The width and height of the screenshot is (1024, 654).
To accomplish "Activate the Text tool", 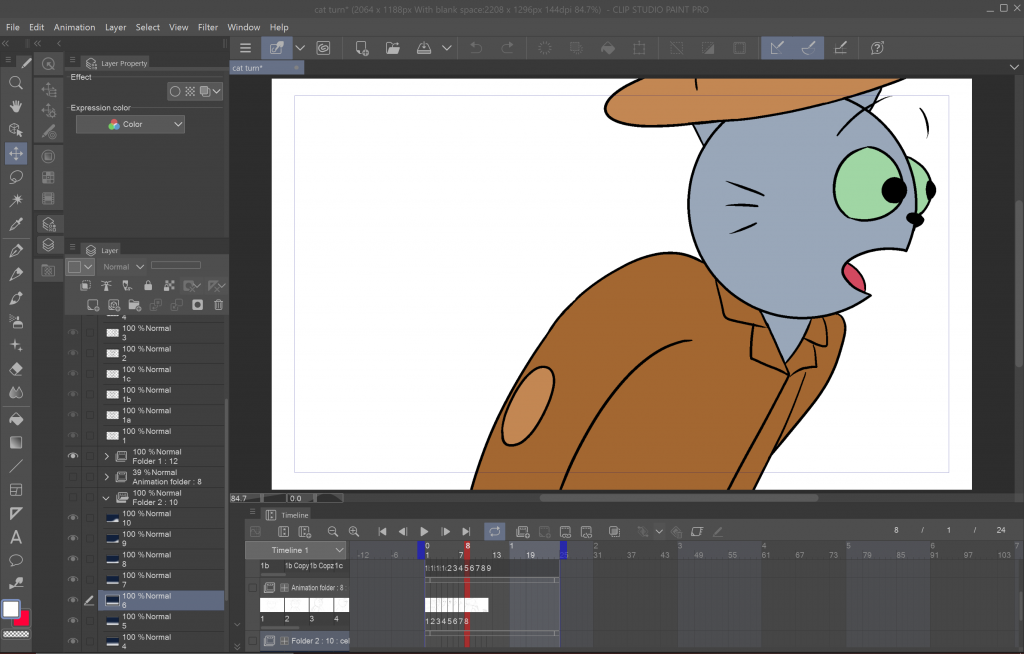I will 16,537.
